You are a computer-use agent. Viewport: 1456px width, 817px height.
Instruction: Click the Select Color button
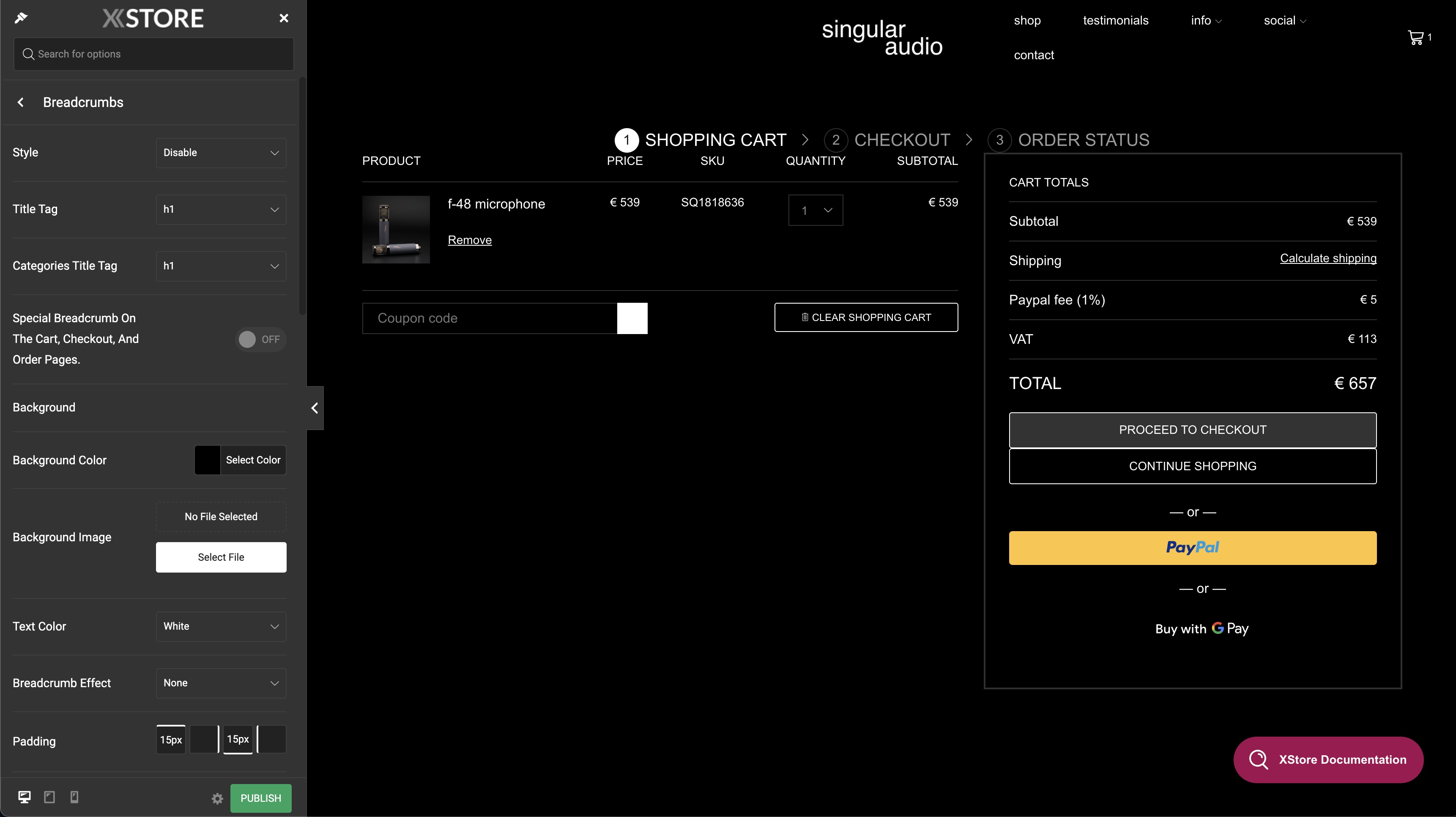point(253,460)
